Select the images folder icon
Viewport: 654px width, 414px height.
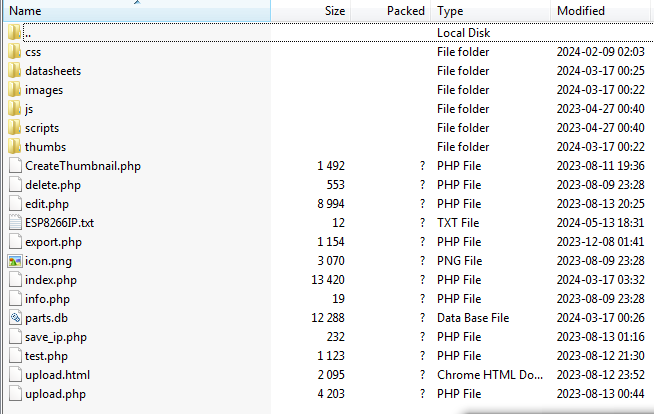pos(15,90)
